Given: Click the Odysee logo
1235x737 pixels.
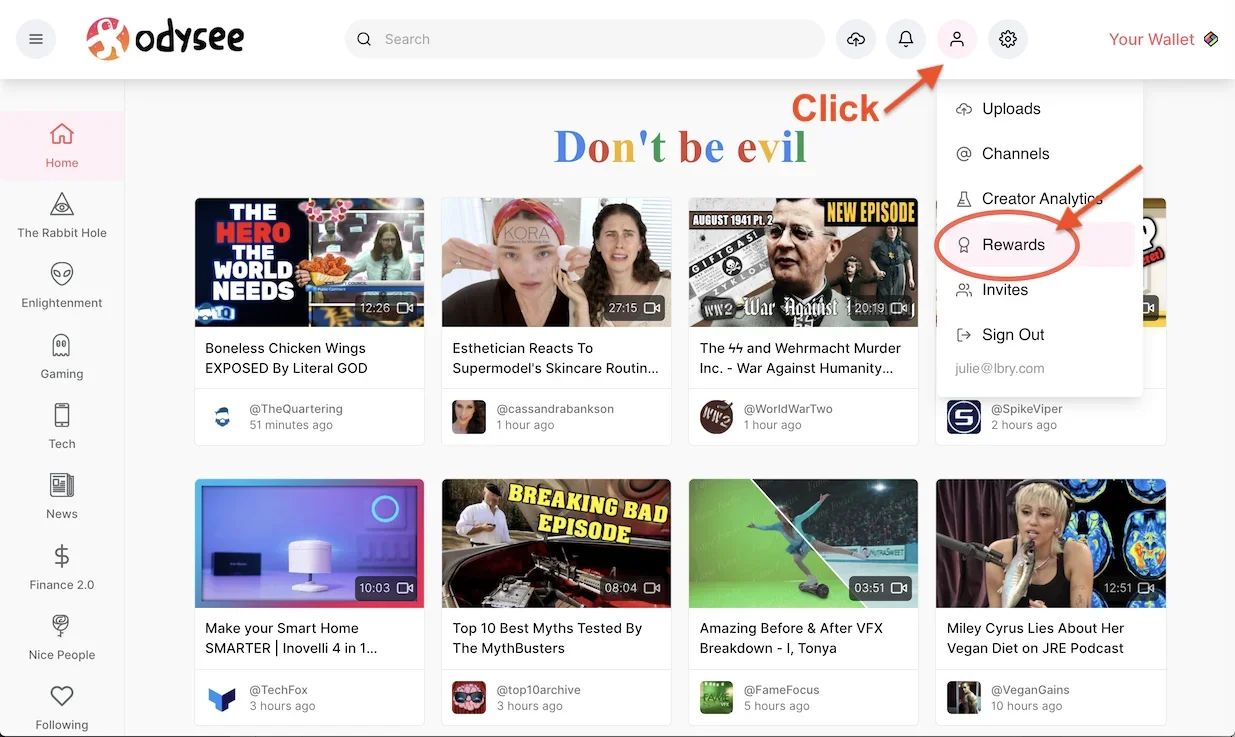Looking at the screenshot, I should point(165,39).
